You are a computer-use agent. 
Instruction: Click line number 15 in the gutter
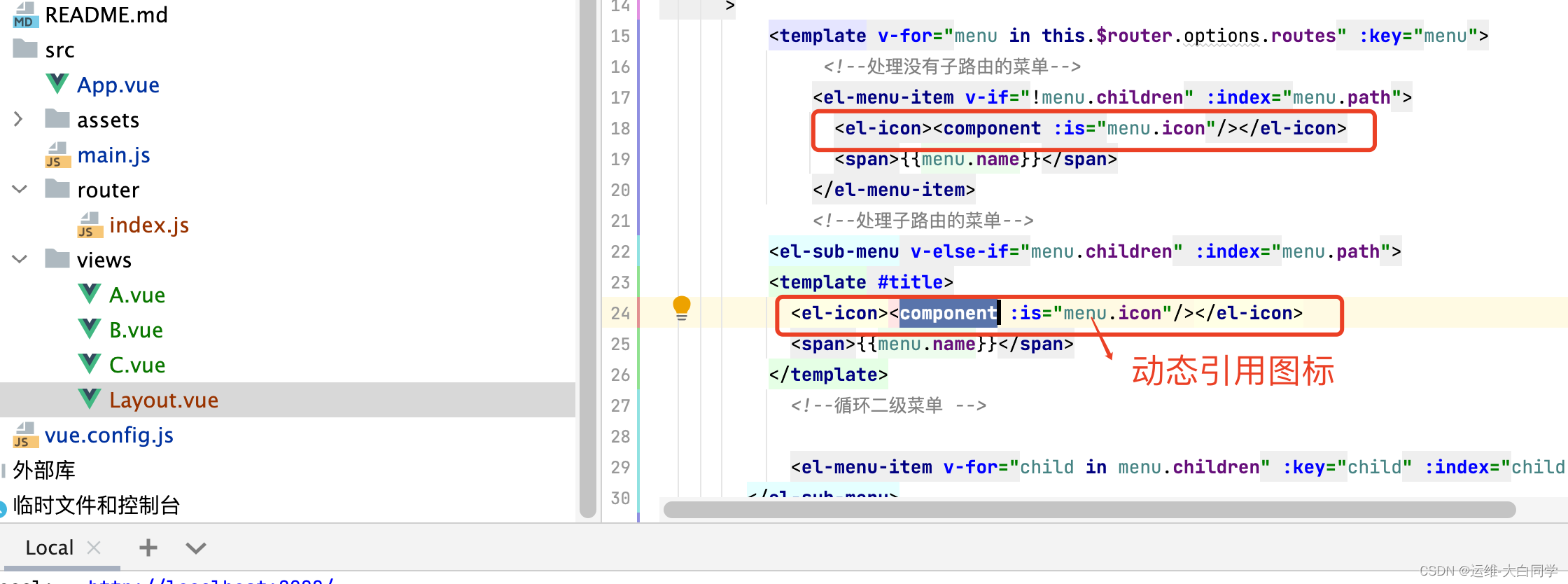tap(620, 36)
